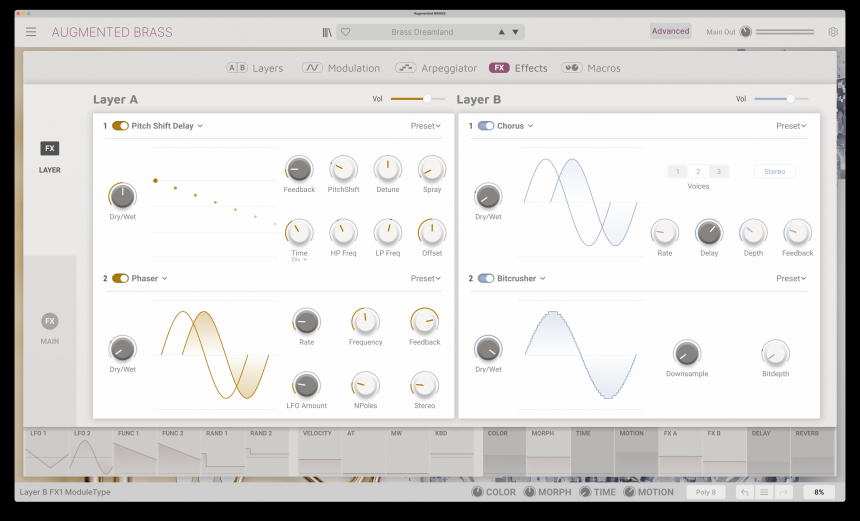Toggle the Advanced view button

point(670,31)
